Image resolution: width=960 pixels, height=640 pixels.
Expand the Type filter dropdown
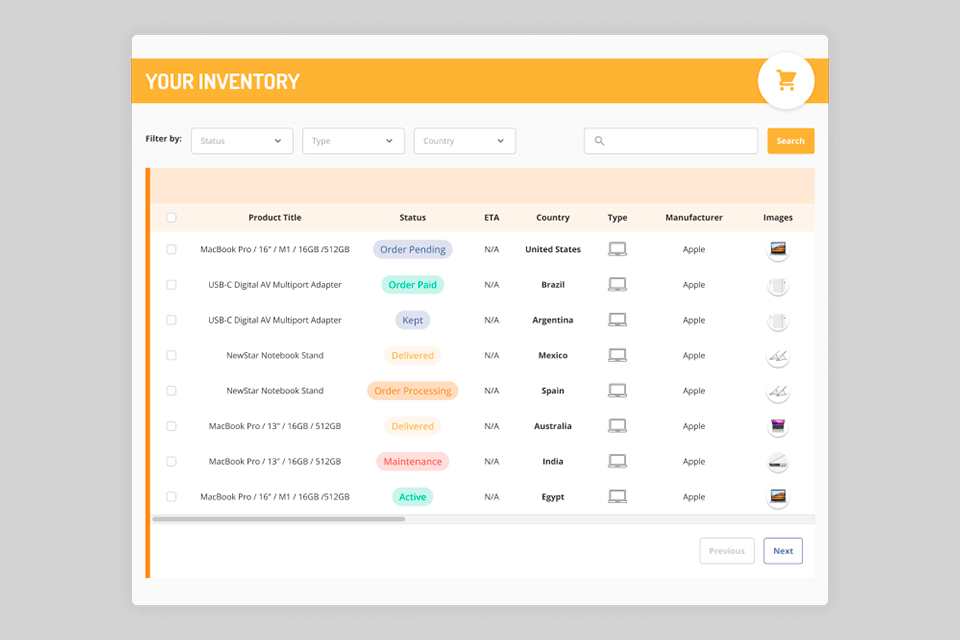[x=353, y=141]
